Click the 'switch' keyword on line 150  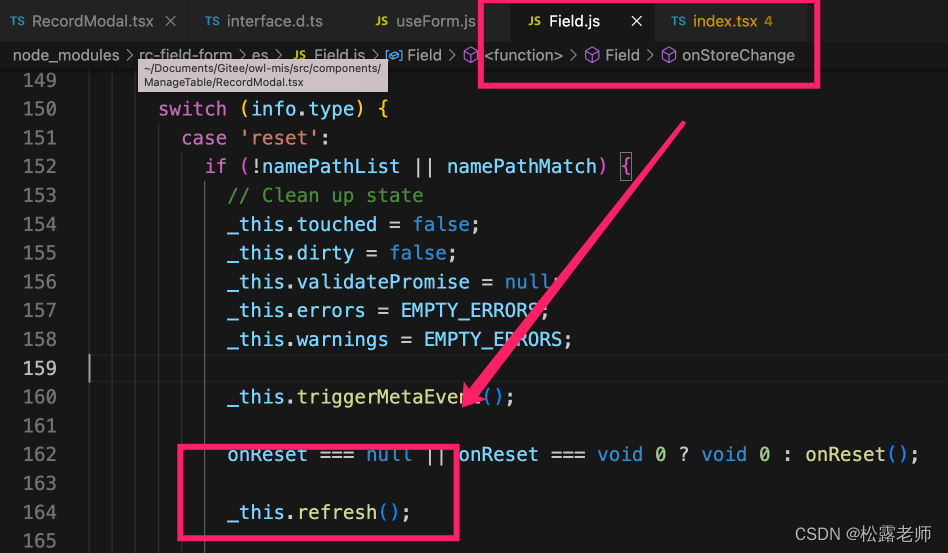pos(192,109)
